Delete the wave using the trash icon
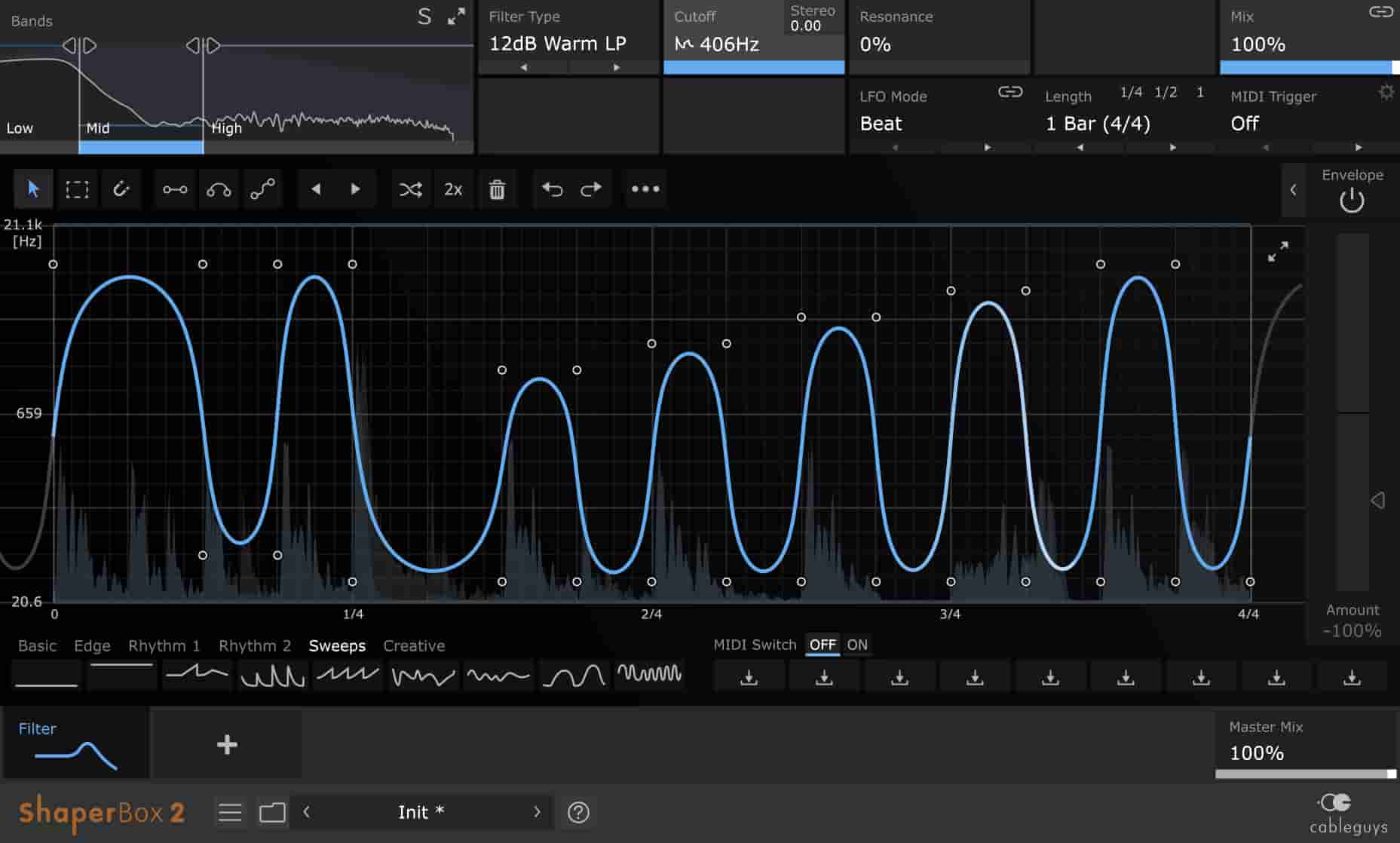 click(496, 189)
